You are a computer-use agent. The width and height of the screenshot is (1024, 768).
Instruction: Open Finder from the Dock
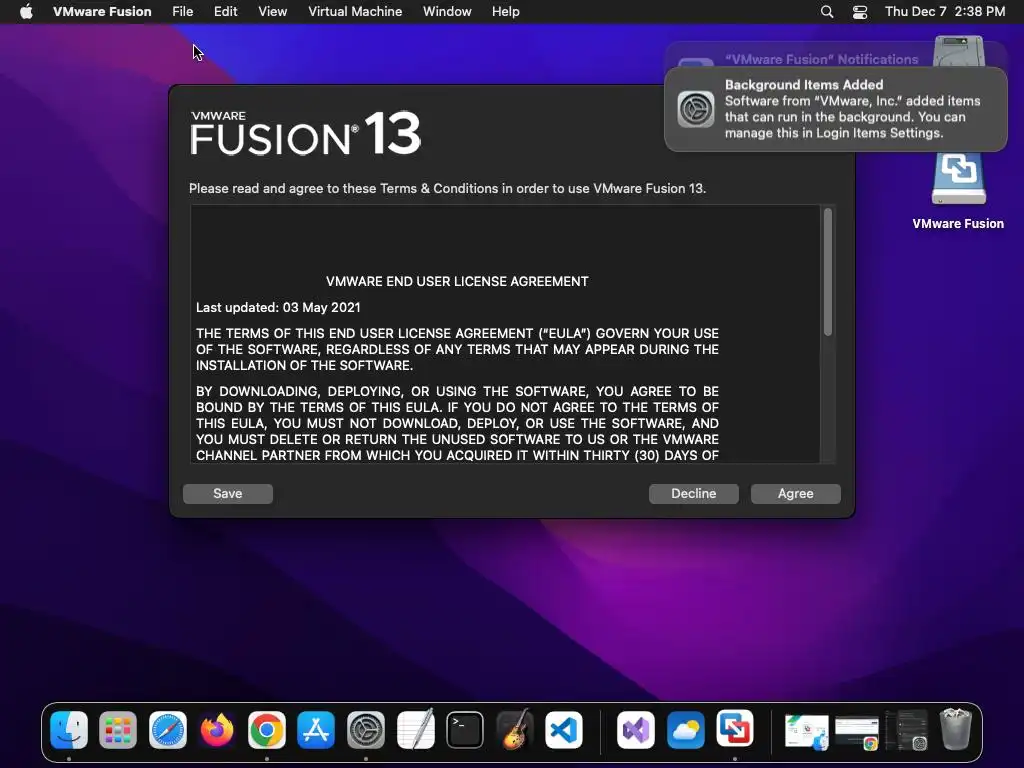tap(69, 729)
